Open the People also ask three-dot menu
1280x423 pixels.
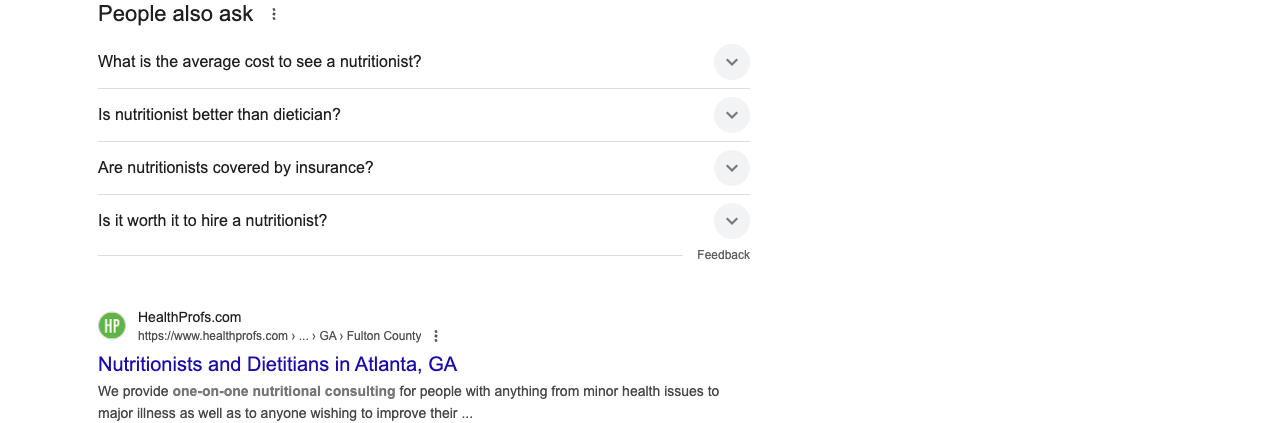tap(274, 15)
